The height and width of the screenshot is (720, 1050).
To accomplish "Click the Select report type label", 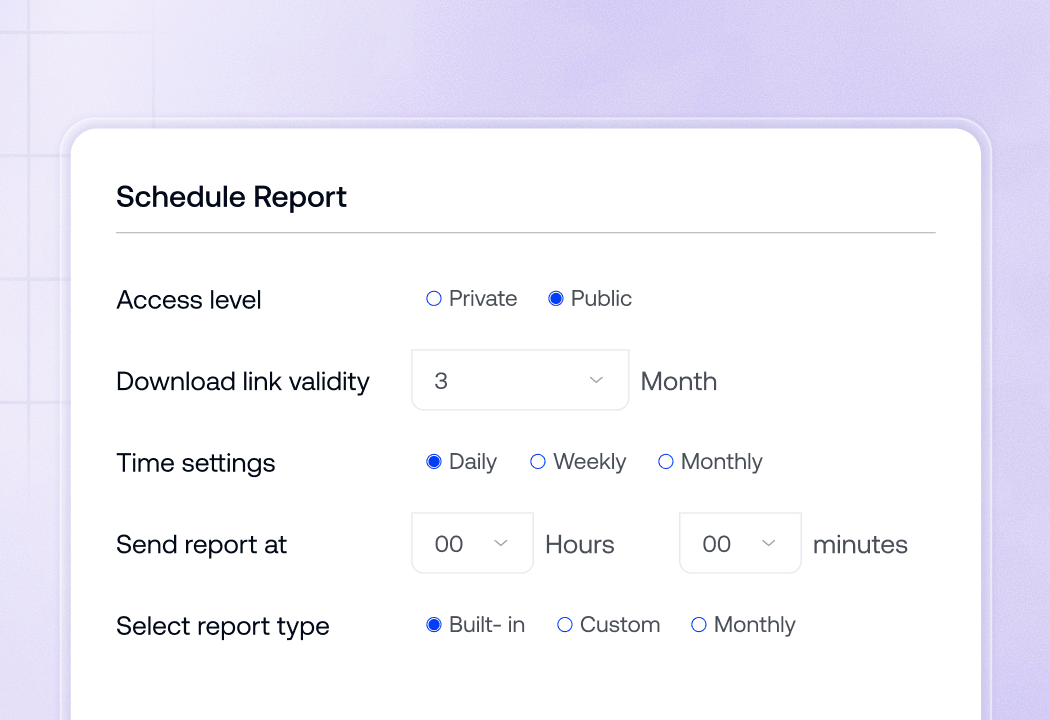I will click(223, 627).
